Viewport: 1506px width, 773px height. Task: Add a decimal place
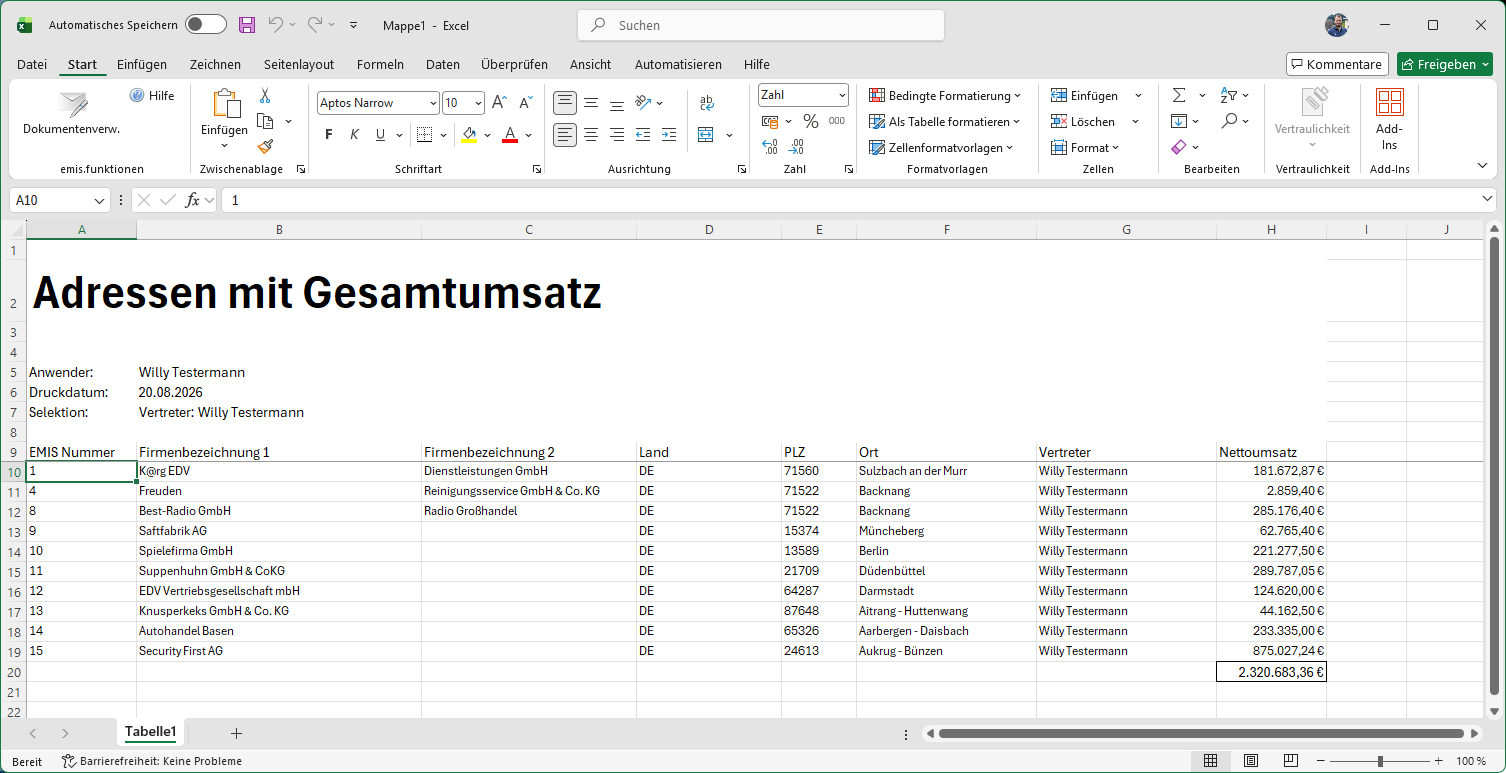[770, 147]
